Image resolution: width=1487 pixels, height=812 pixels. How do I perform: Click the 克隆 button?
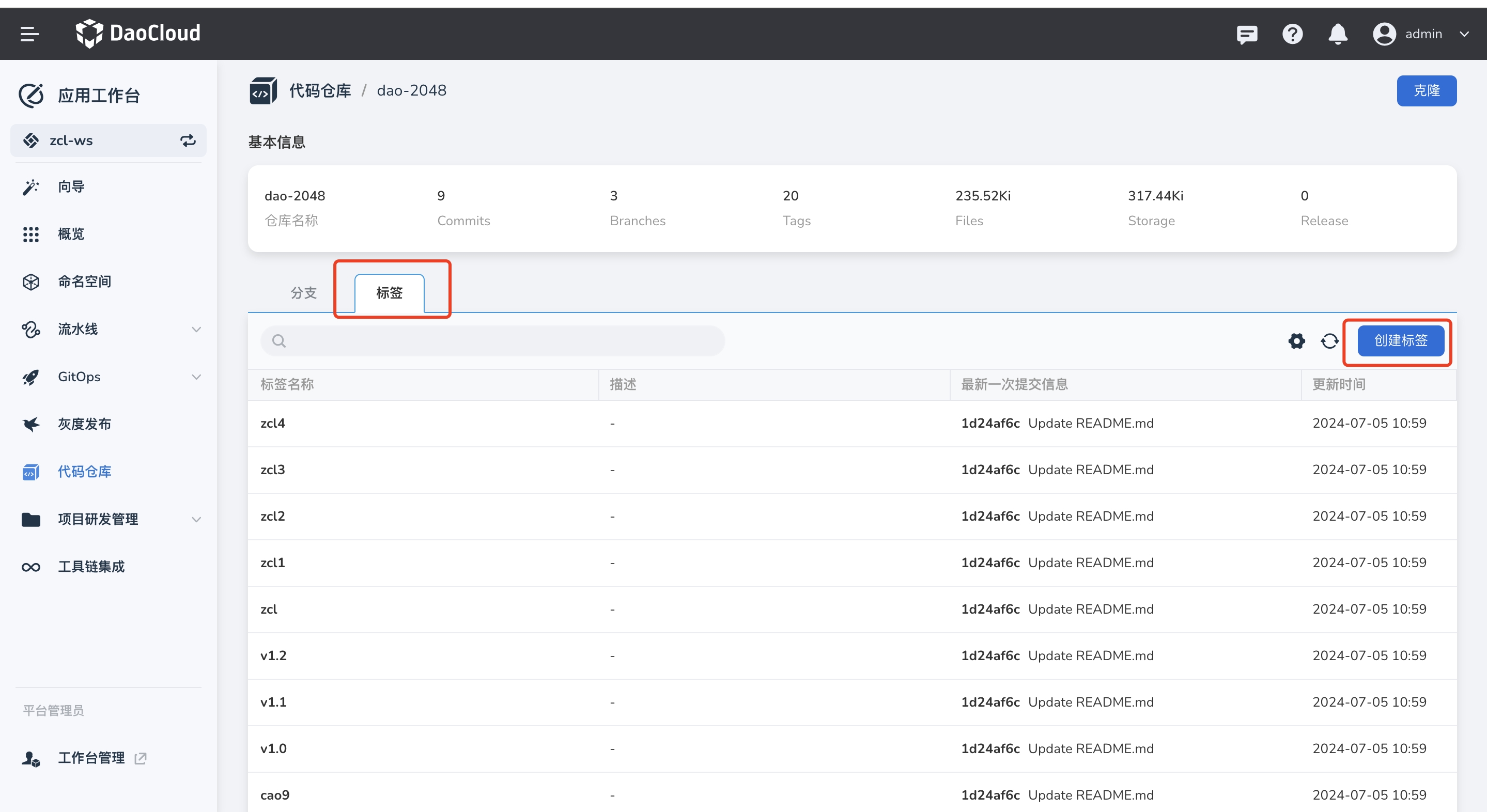[1426, 90]
